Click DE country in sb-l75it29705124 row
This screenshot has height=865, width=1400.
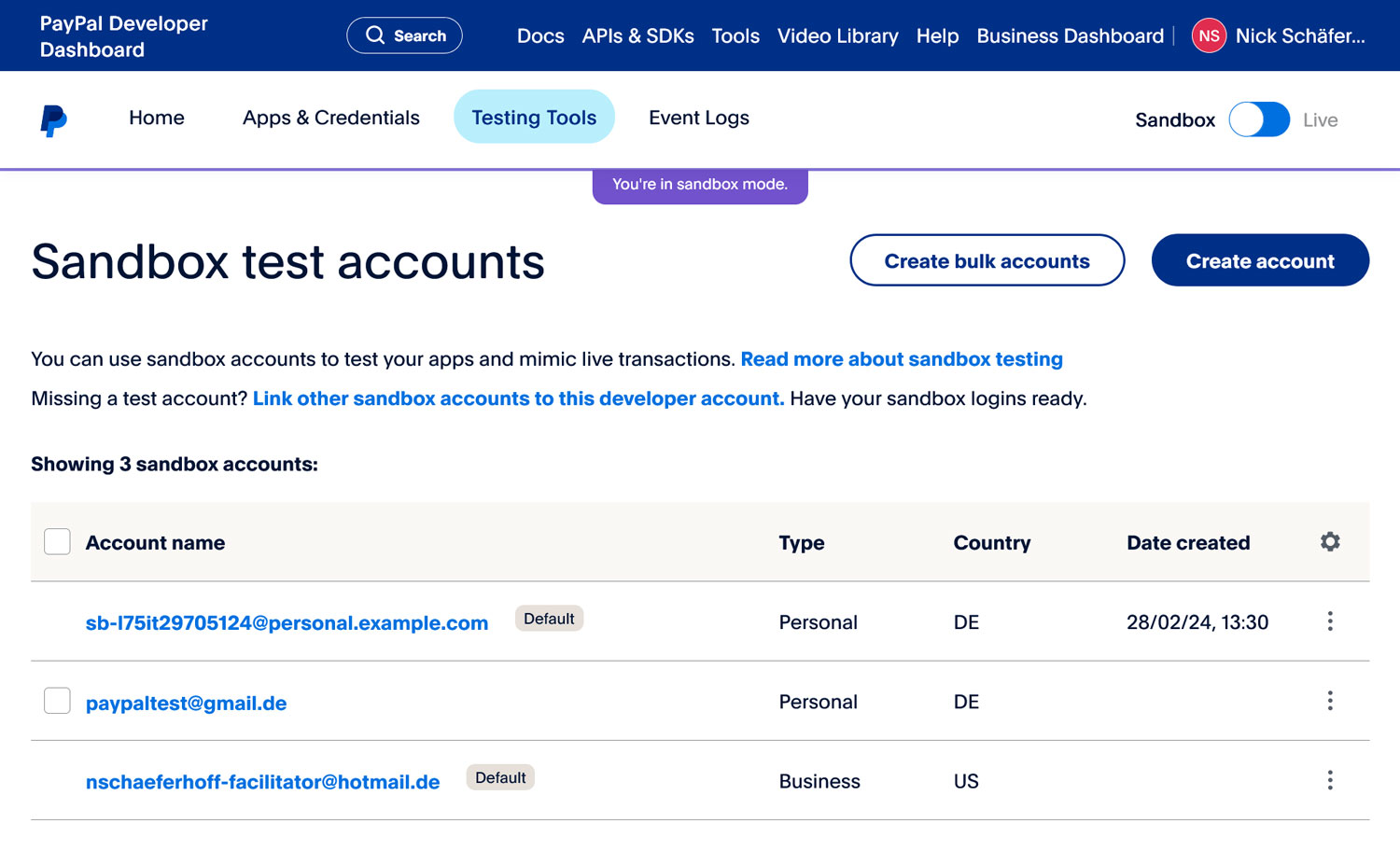point(966,622)
